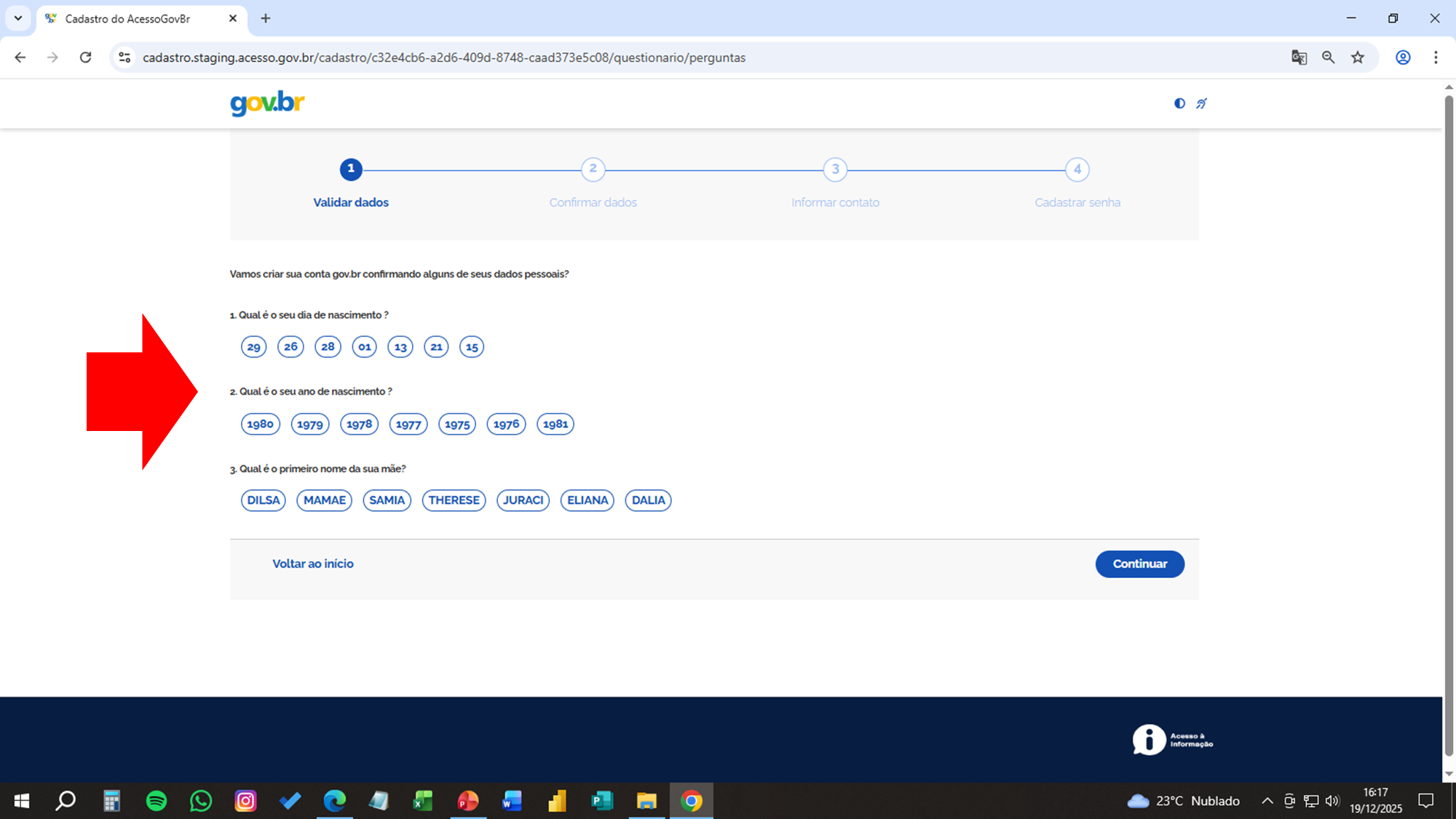Click the Cadastro do AcessoGovBr tab
1456x819 pixels.
point(127,19)
